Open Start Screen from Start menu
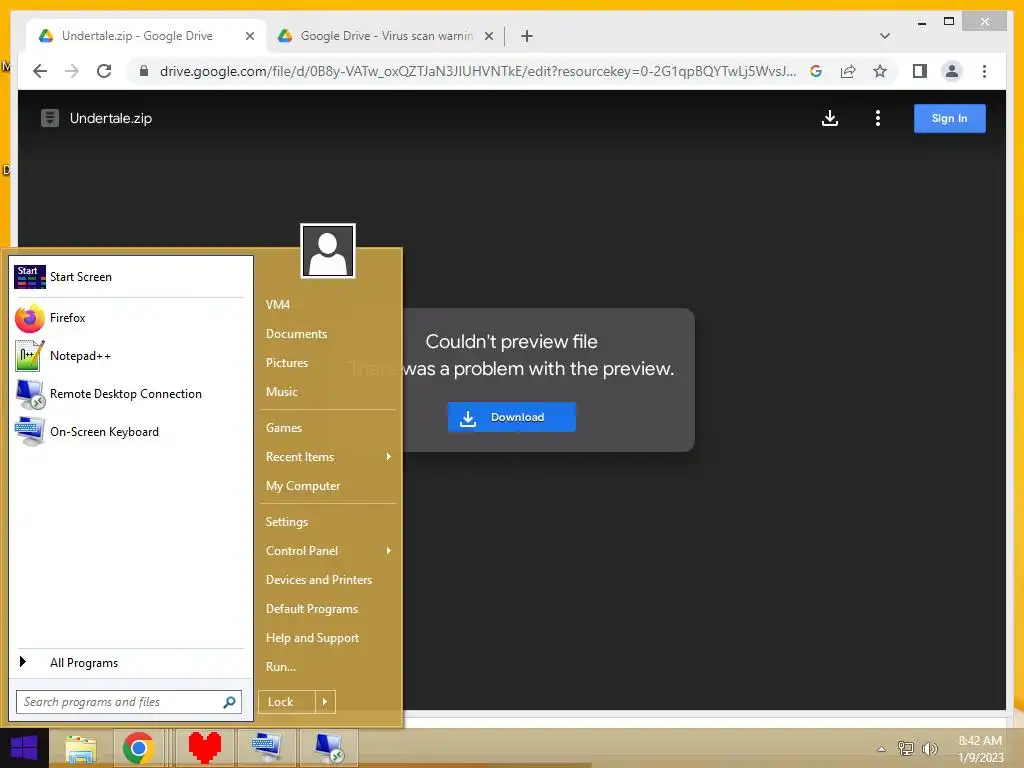The height and width of the screenshot is (768, 1024). (x=130, y=277)
